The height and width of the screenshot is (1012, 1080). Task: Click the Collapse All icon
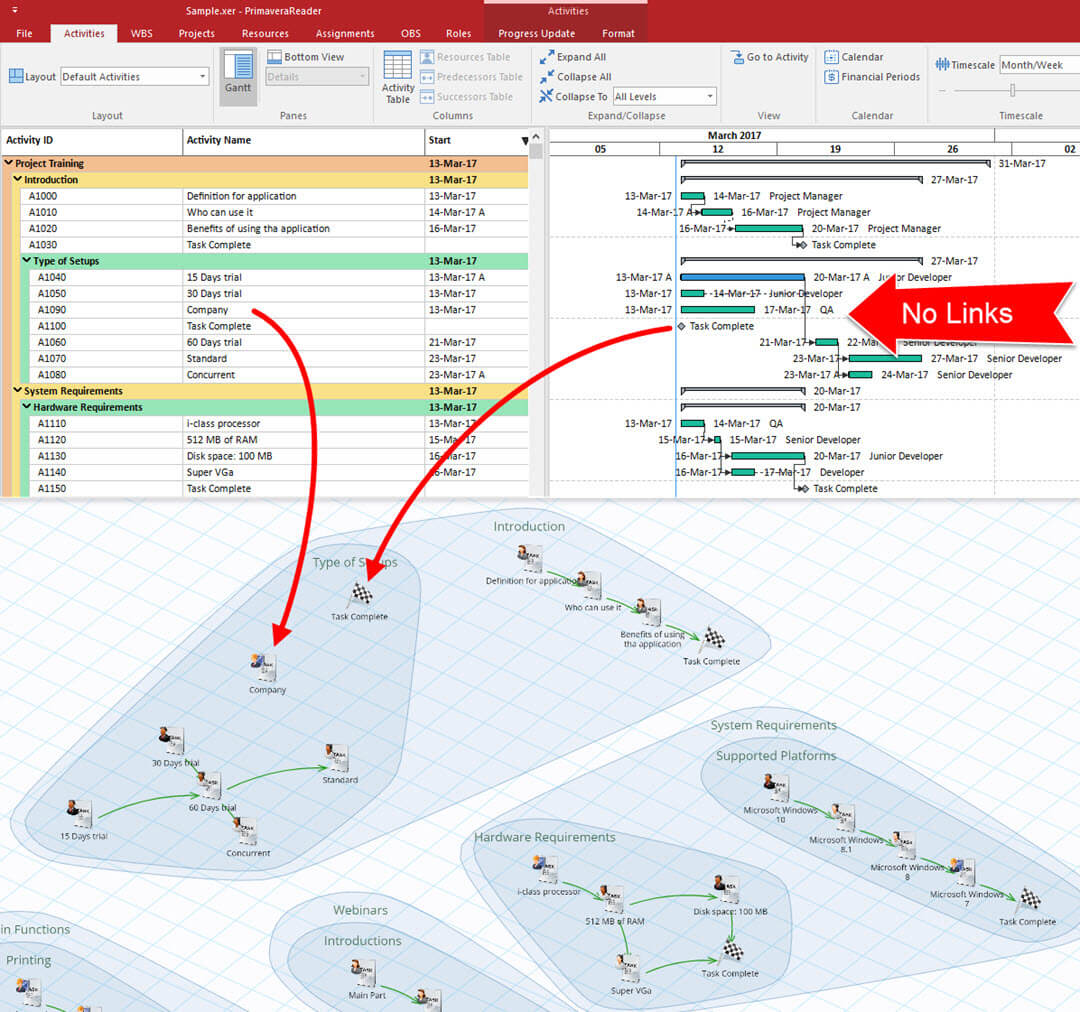tap(547, 77)
